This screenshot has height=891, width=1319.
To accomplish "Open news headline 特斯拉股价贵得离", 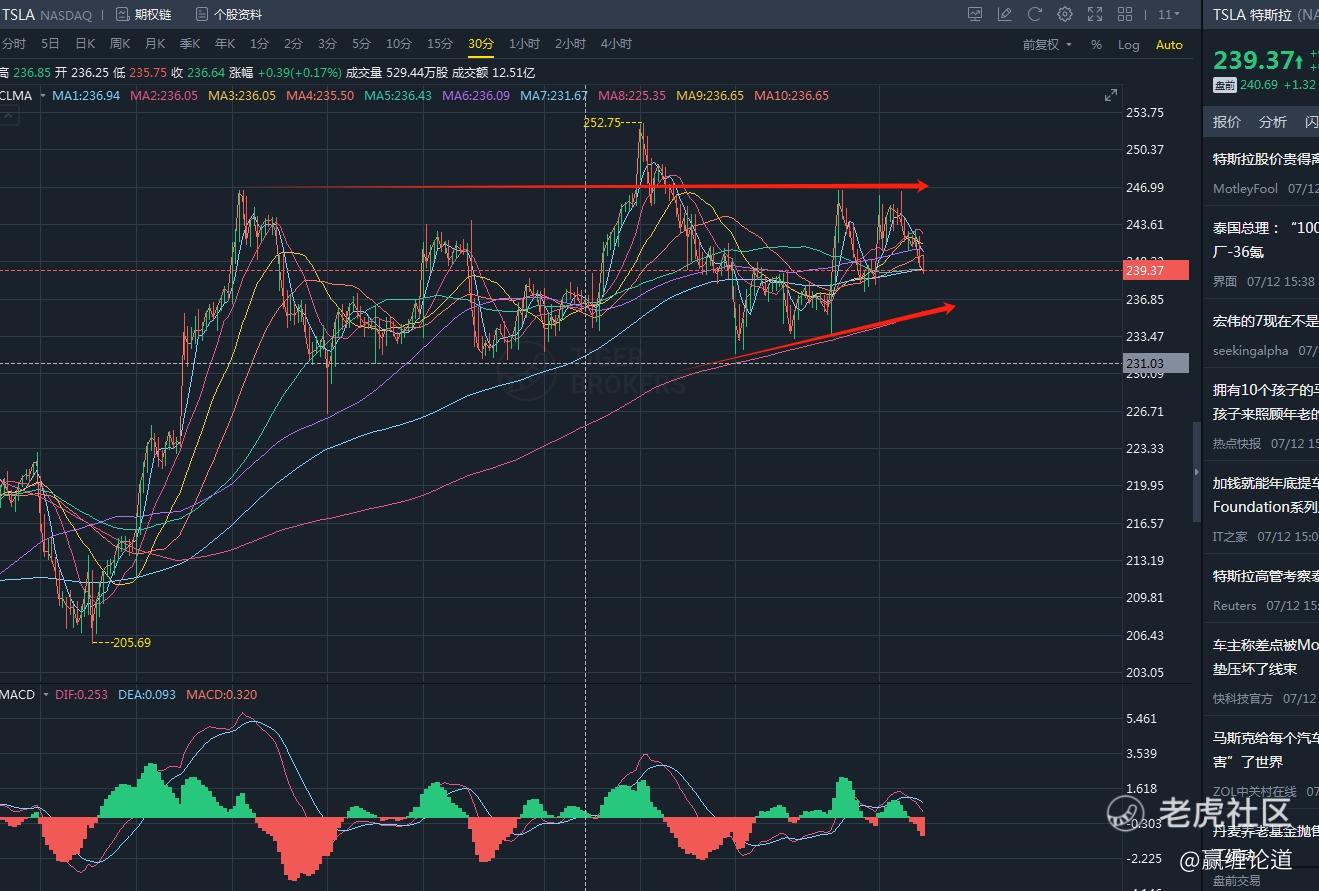I will [x=1265, y=159].
